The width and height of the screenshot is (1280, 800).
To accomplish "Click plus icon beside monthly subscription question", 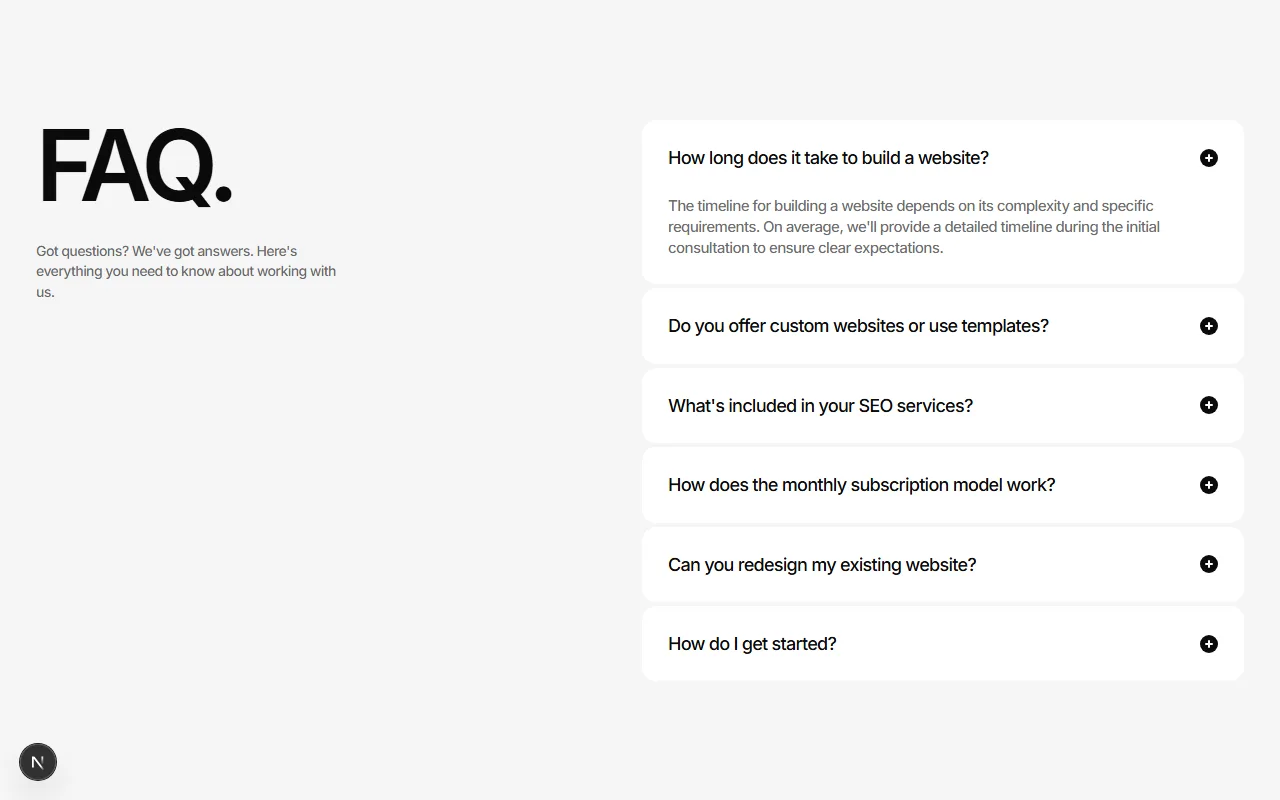I will coord(1209,485).
